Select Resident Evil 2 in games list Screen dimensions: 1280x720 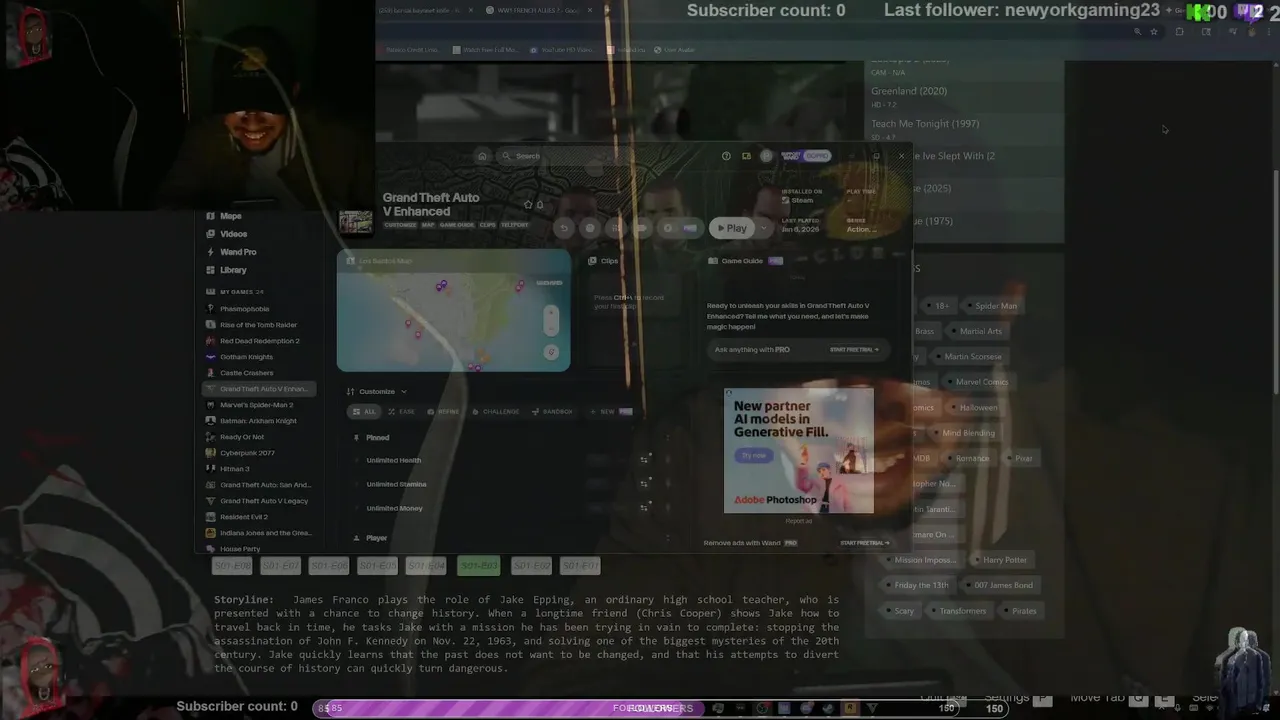point(244,517)
